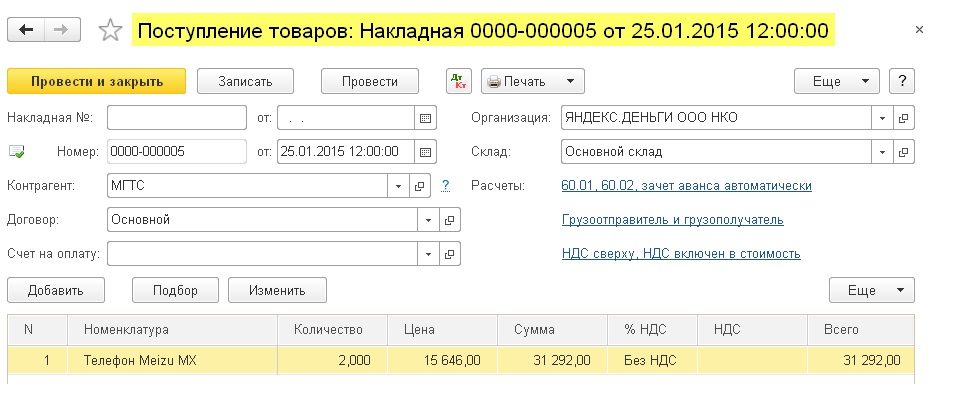Click the % НДС column header

(x=652, y=330)
